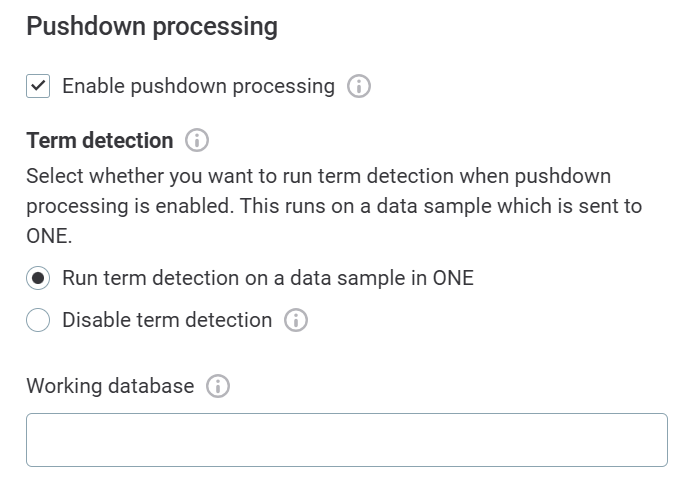This screenshot has height=496, width=699.
Task: Choose the unselected radio option for term detection
Action: [x=38, y=321]
